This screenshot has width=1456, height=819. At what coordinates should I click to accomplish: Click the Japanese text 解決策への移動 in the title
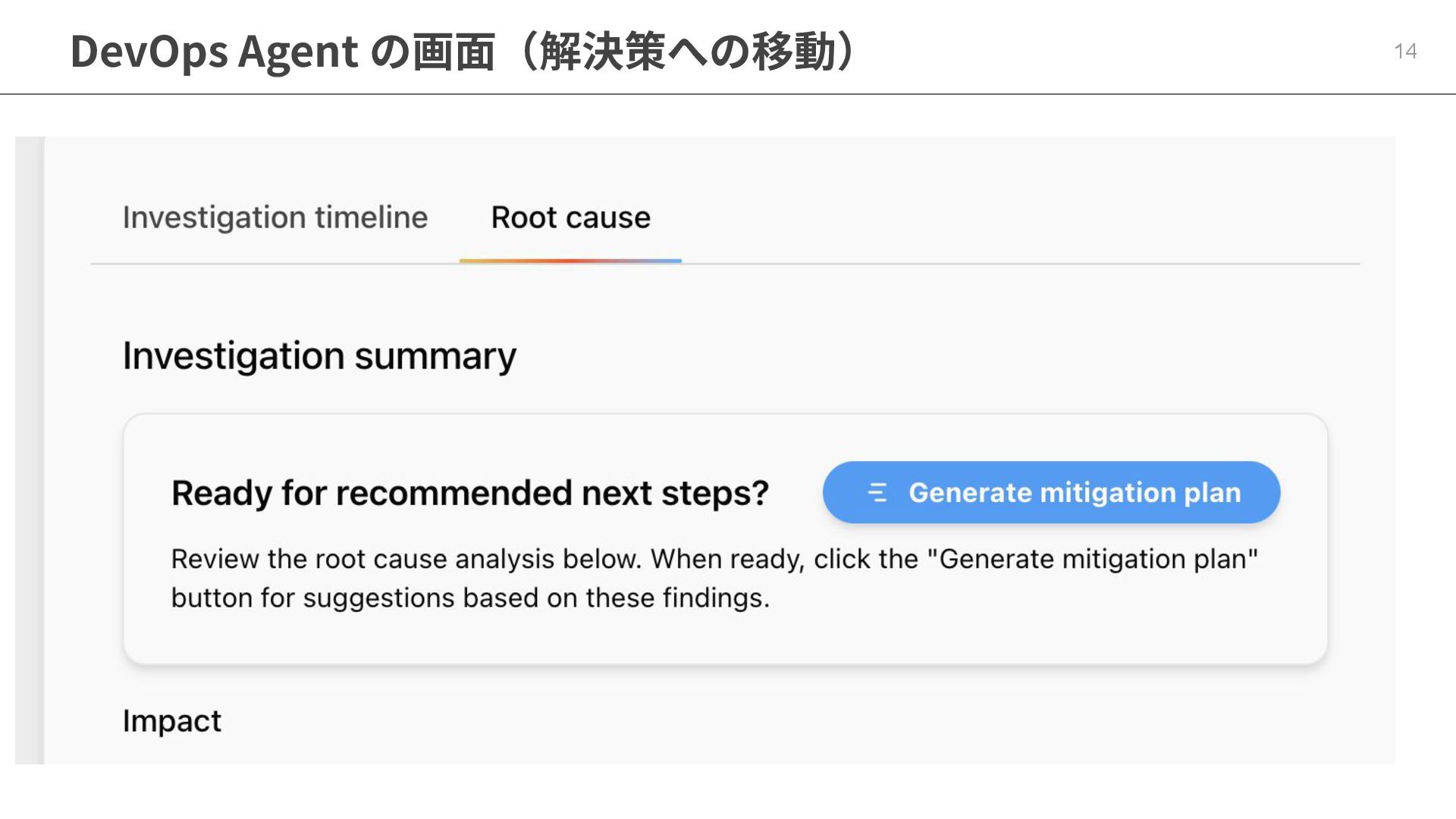[687, 51]
